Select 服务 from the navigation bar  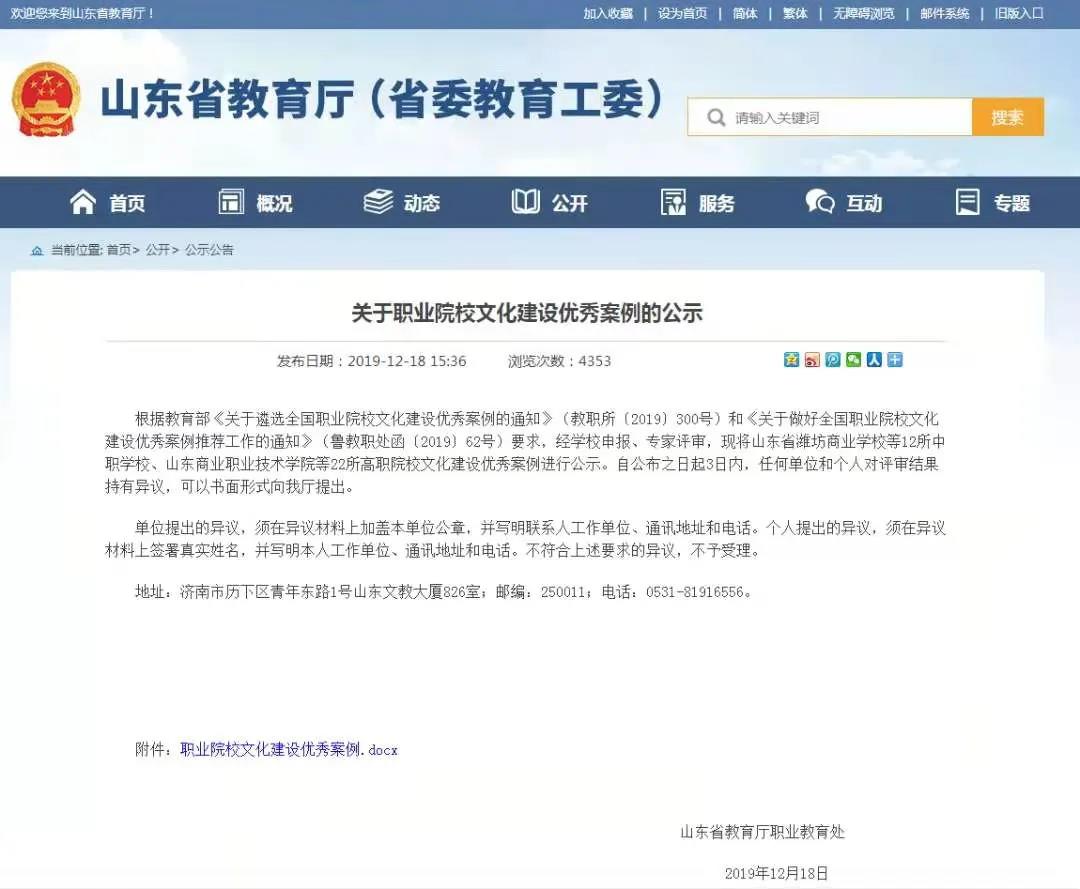[698, 203]
